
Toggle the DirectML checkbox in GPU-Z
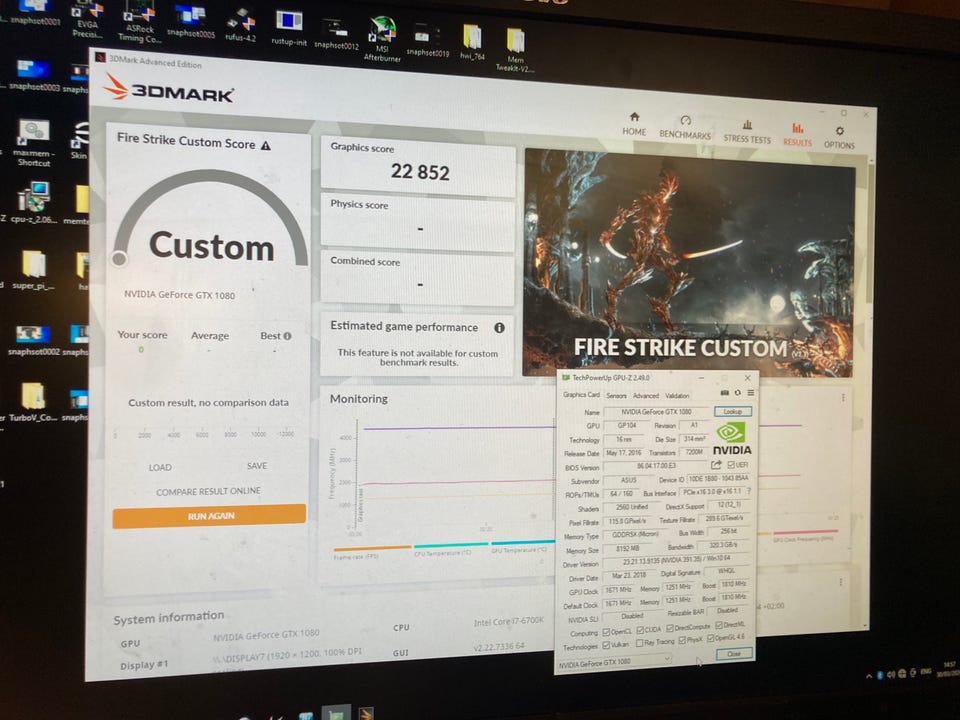(x=719, y=625)
